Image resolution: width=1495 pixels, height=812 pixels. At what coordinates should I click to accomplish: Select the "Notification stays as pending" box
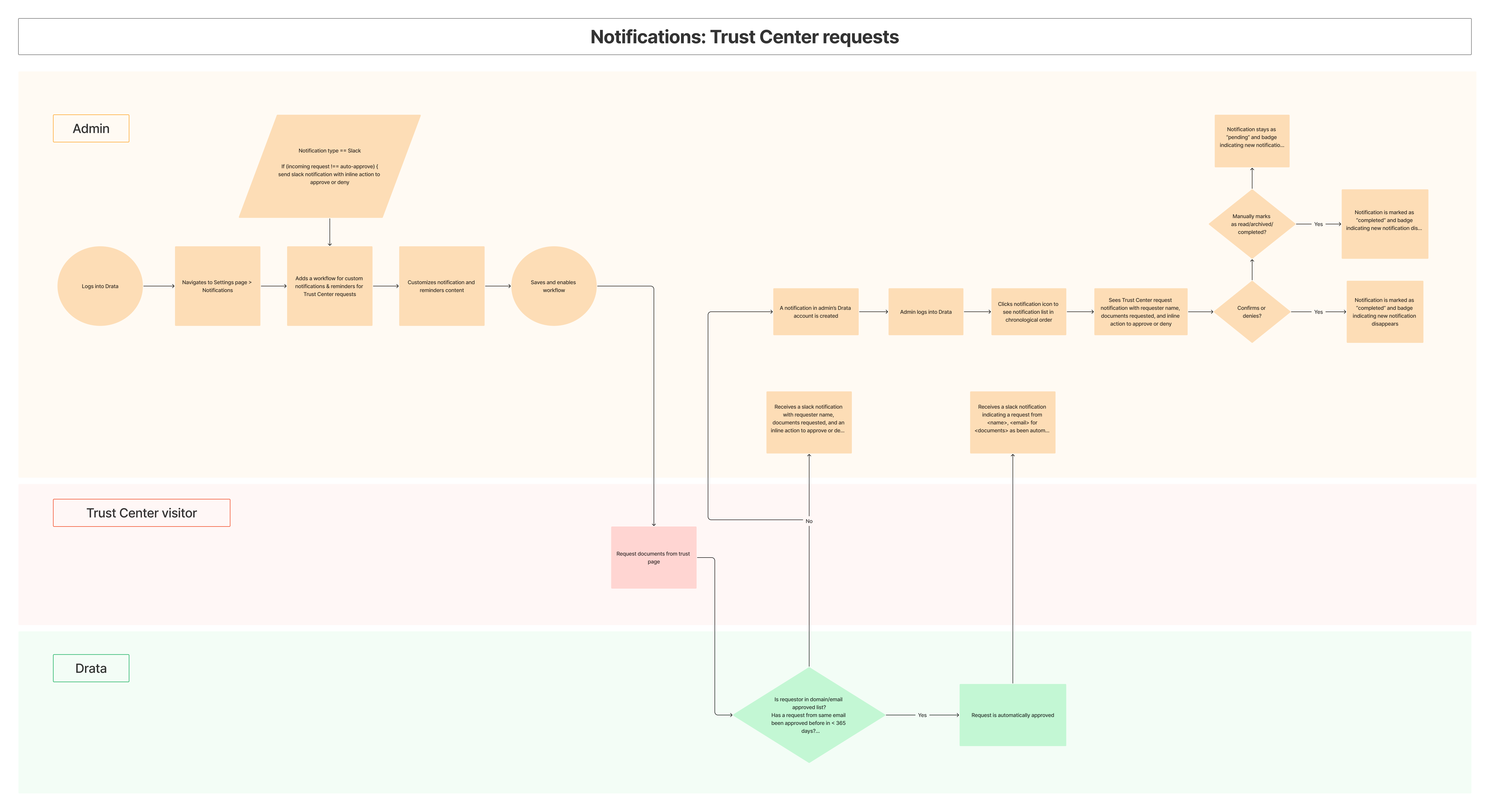(1252, 140)
